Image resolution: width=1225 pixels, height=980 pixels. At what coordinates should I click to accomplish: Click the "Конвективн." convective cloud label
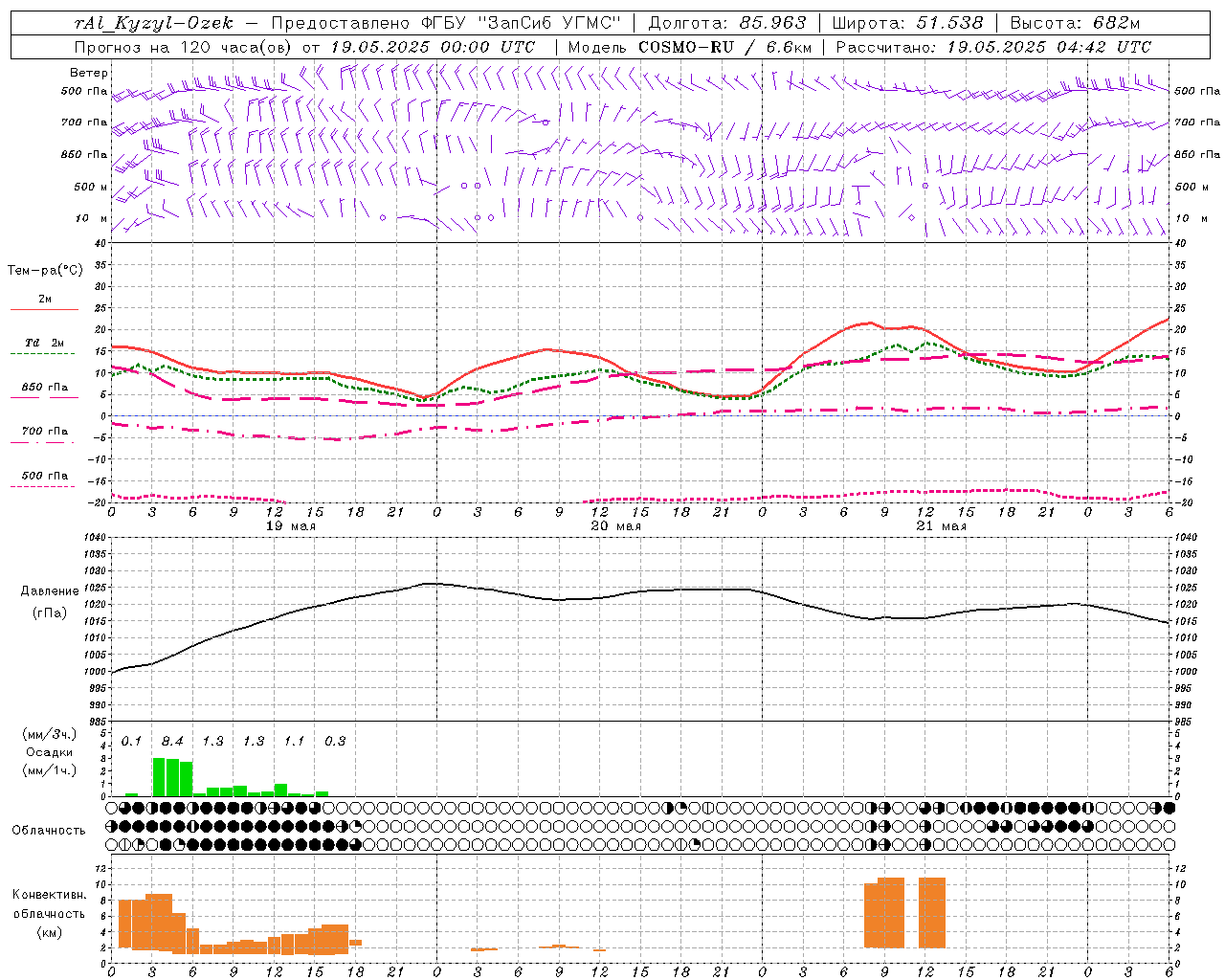click(50, 895)
